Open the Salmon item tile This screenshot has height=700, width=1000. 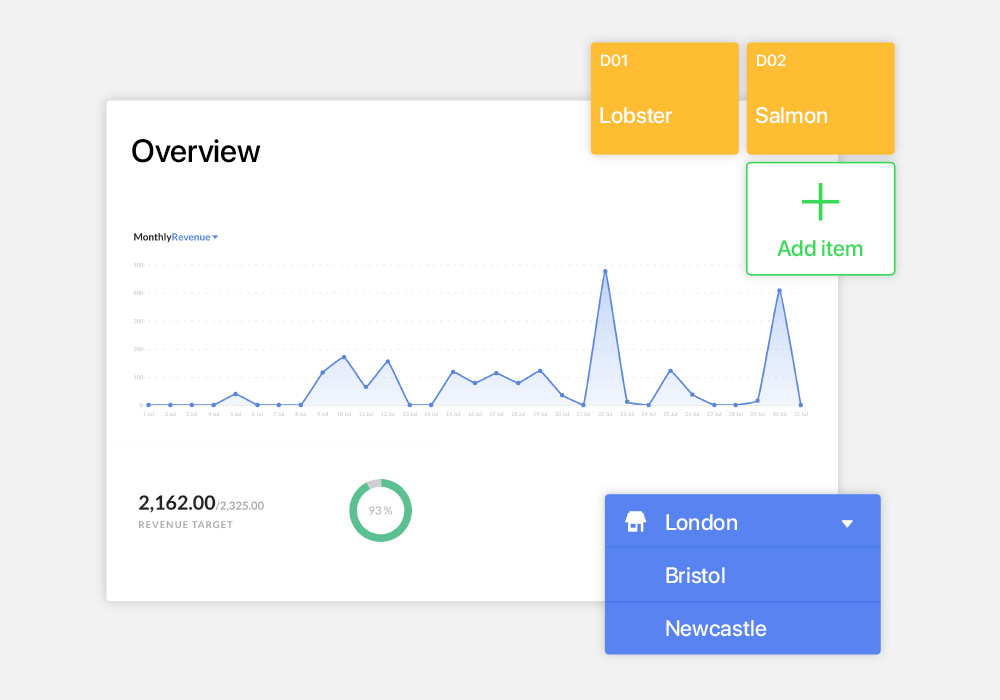coord(820,98)
